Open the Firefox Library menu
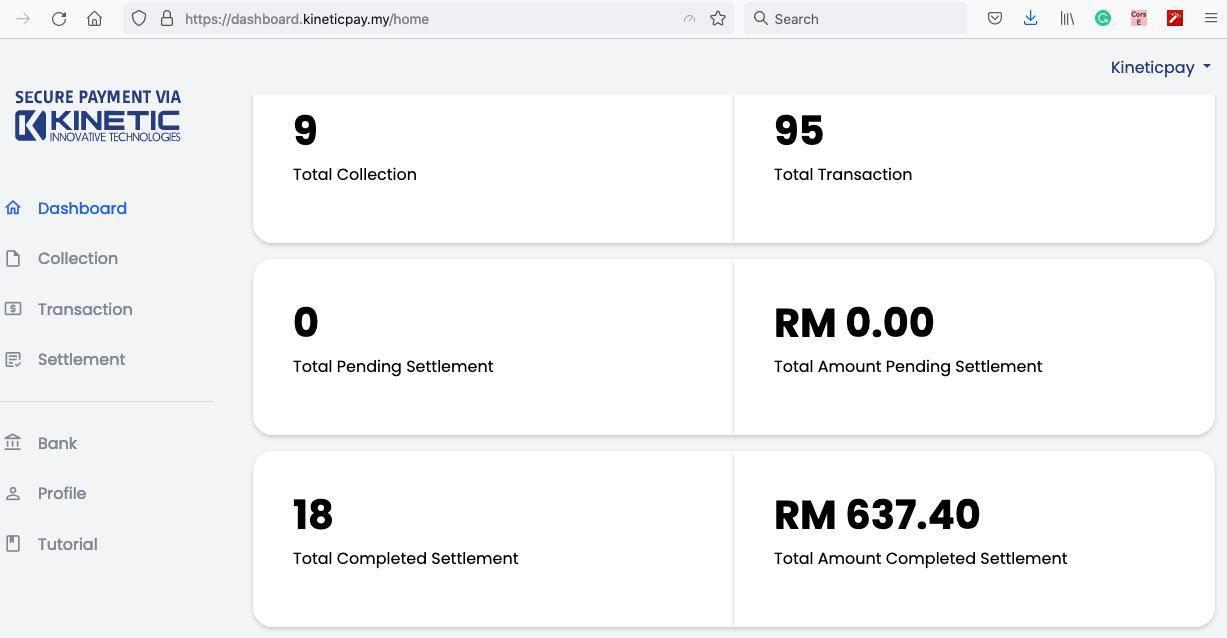Image resolution: width=1227 pixels, height=638 pixels. 1067,18
